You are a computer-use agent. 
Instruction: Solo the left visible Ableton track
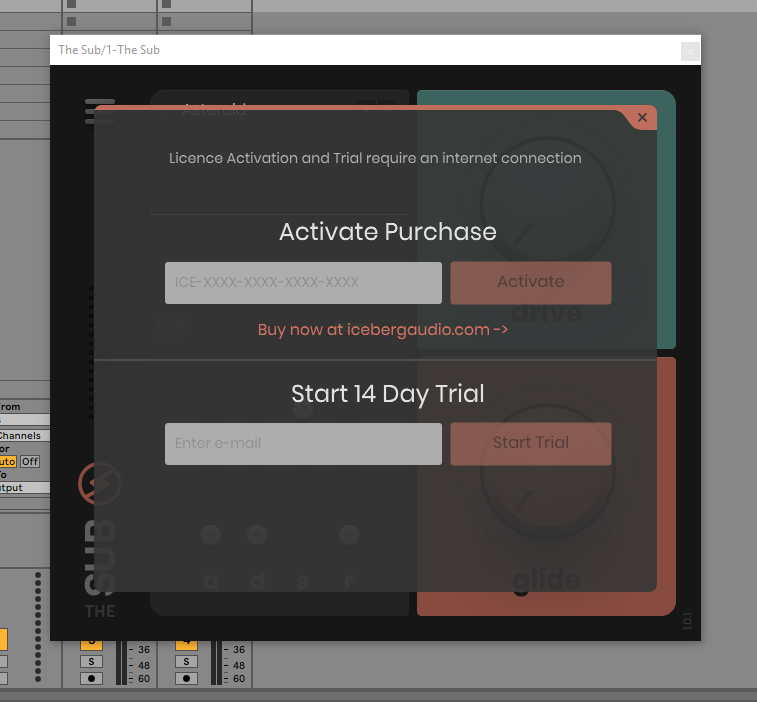coord(91,661)
